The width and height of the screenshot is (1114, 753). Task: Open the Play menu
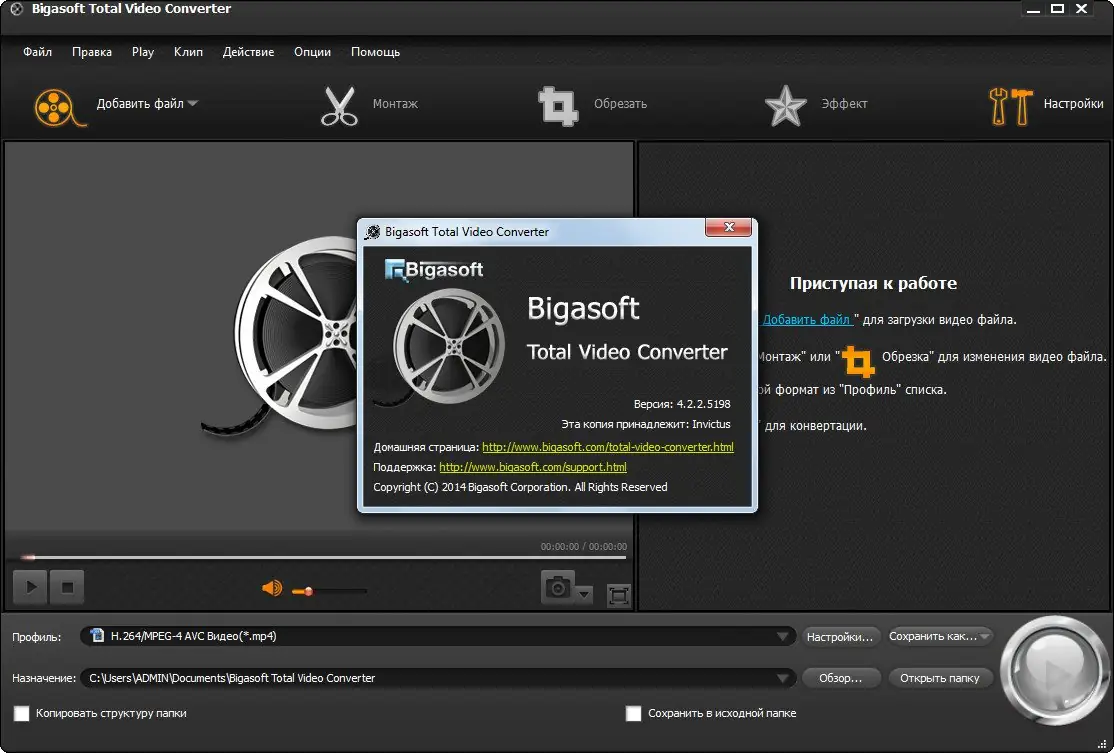pyautogui.click(x=143, y=52)
